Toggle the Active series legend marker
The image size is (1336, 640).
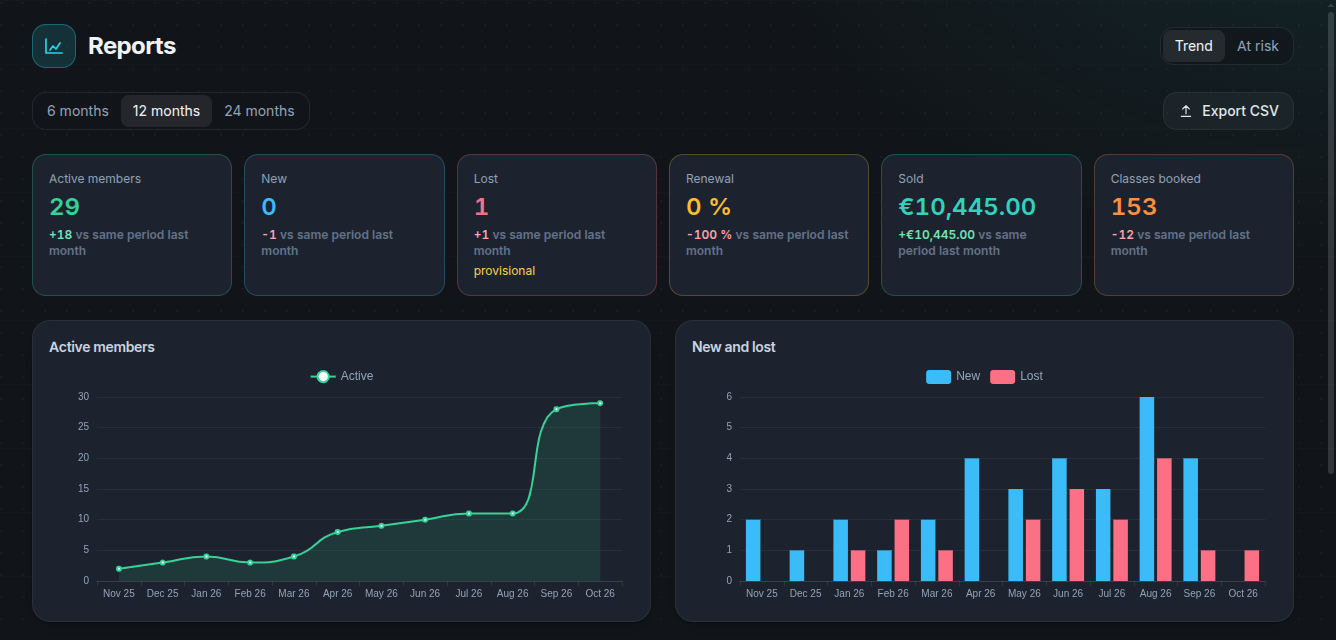[x=323, y=376]
